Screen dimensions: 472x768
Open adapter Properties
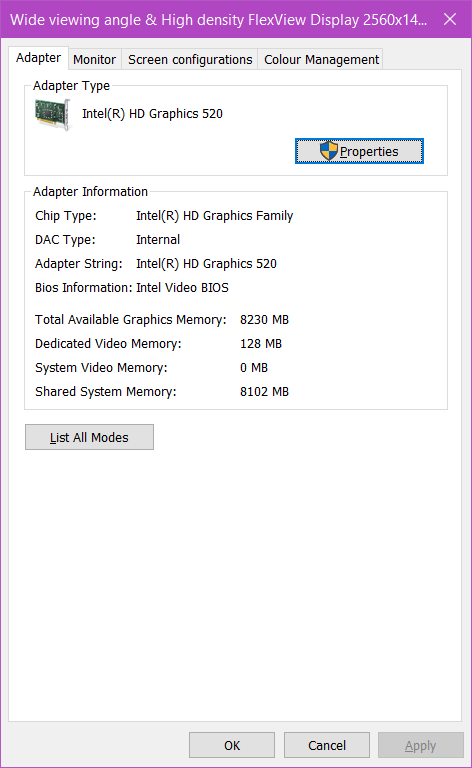point(359,151)
